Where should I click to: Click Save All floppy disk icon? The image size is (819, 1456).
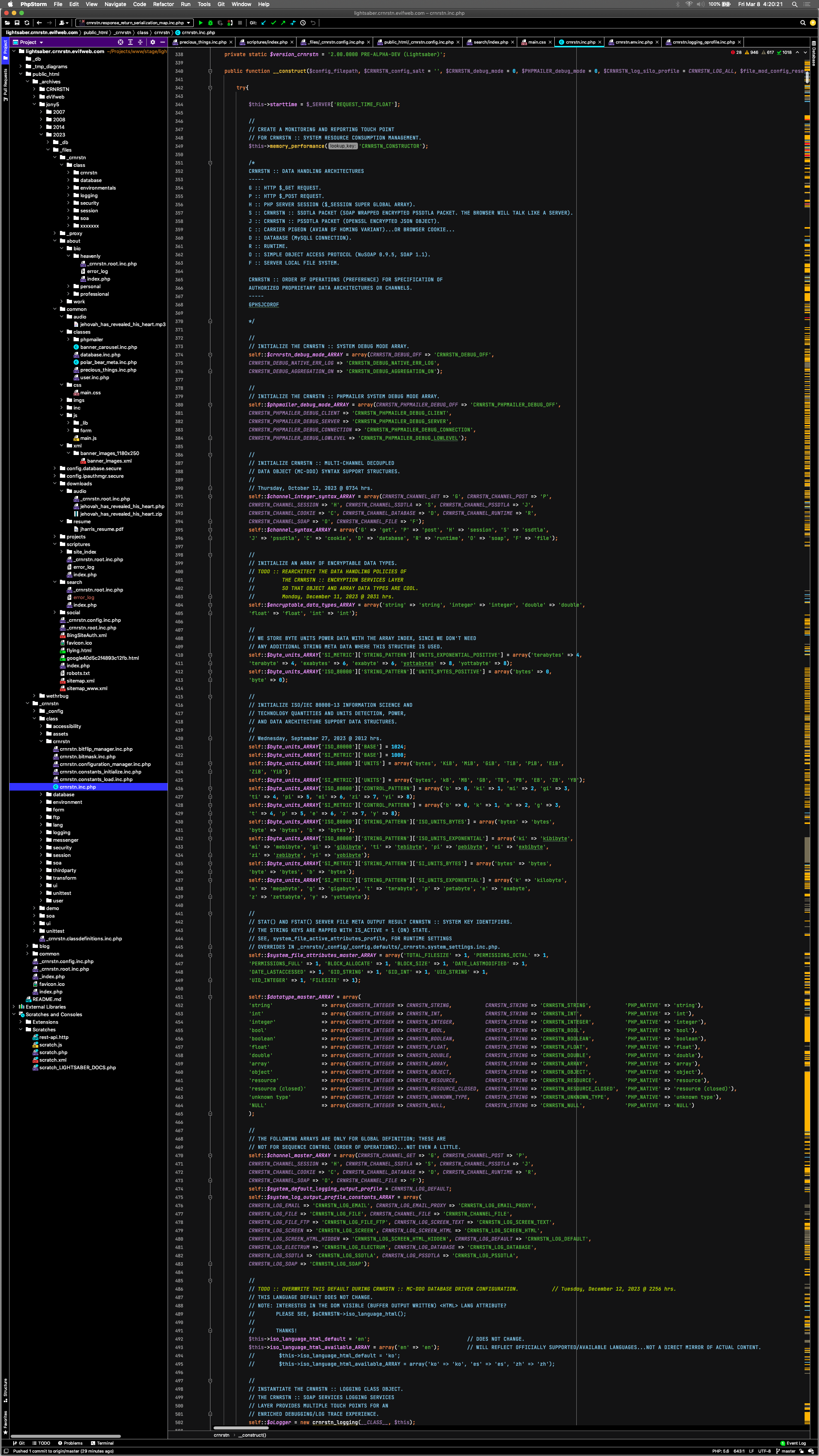(x=17, y=23)
